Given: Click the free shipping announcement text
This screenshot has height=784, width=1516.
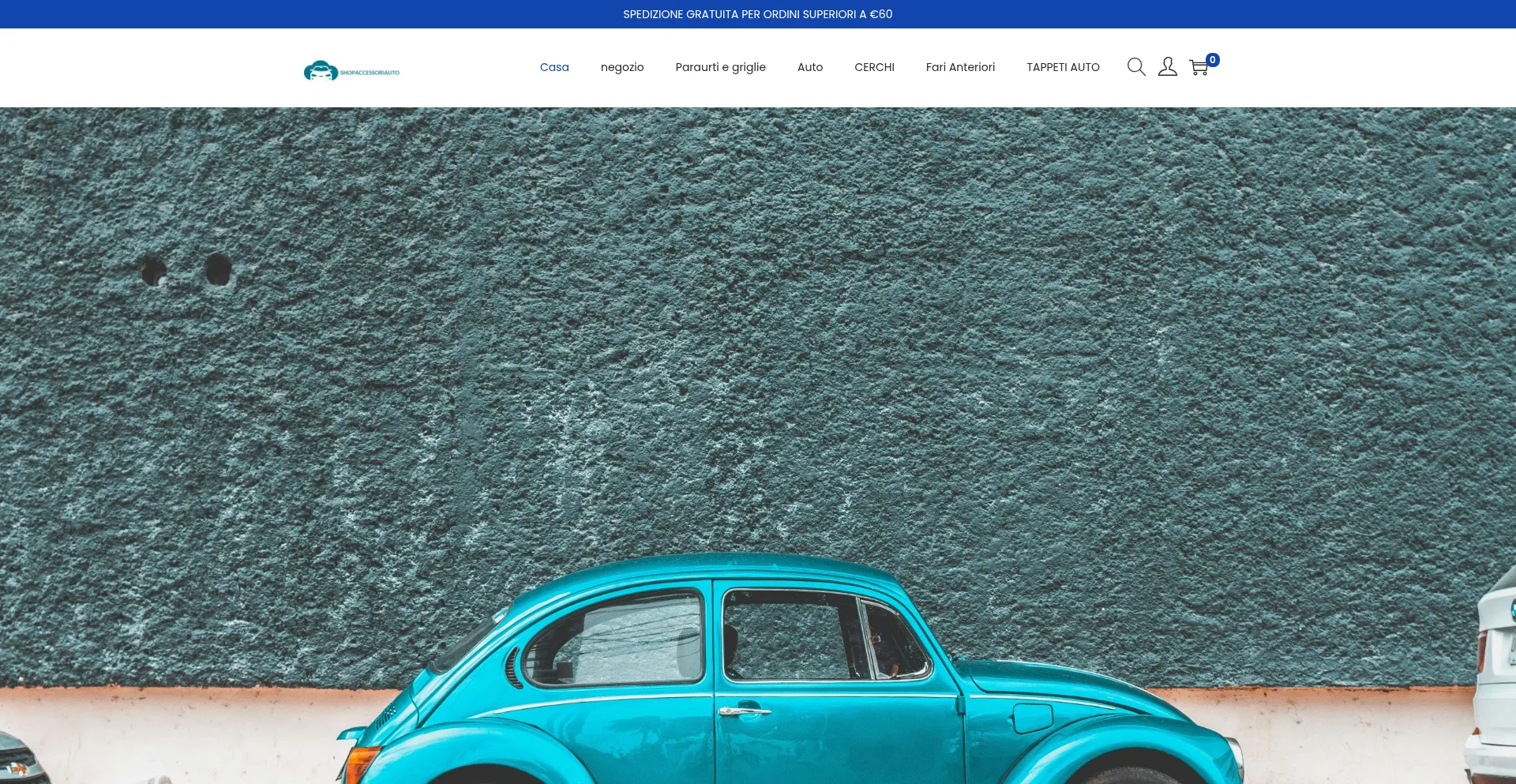Looking at the screenshot, I should pyautogui.click(x=757, y=14).
